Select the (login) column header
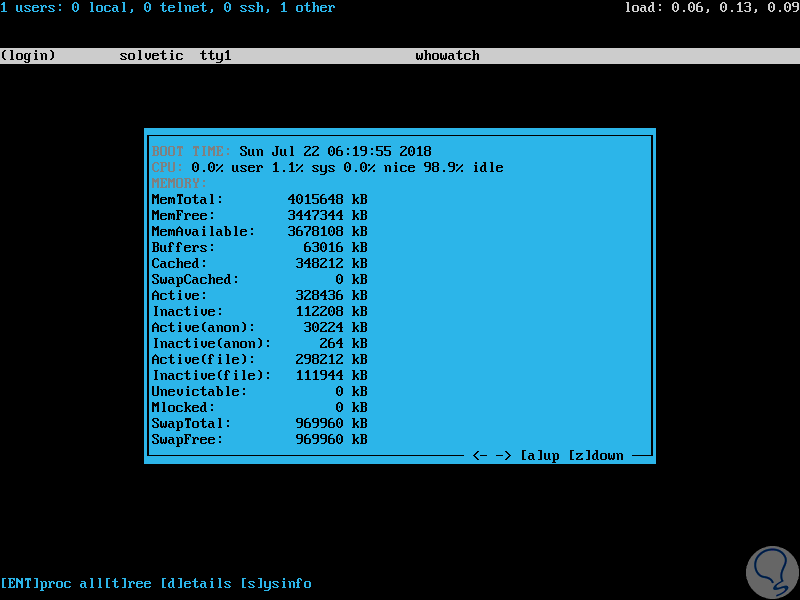Image resolution: width=800 pixels, height=600 pixels. [28, 55]
